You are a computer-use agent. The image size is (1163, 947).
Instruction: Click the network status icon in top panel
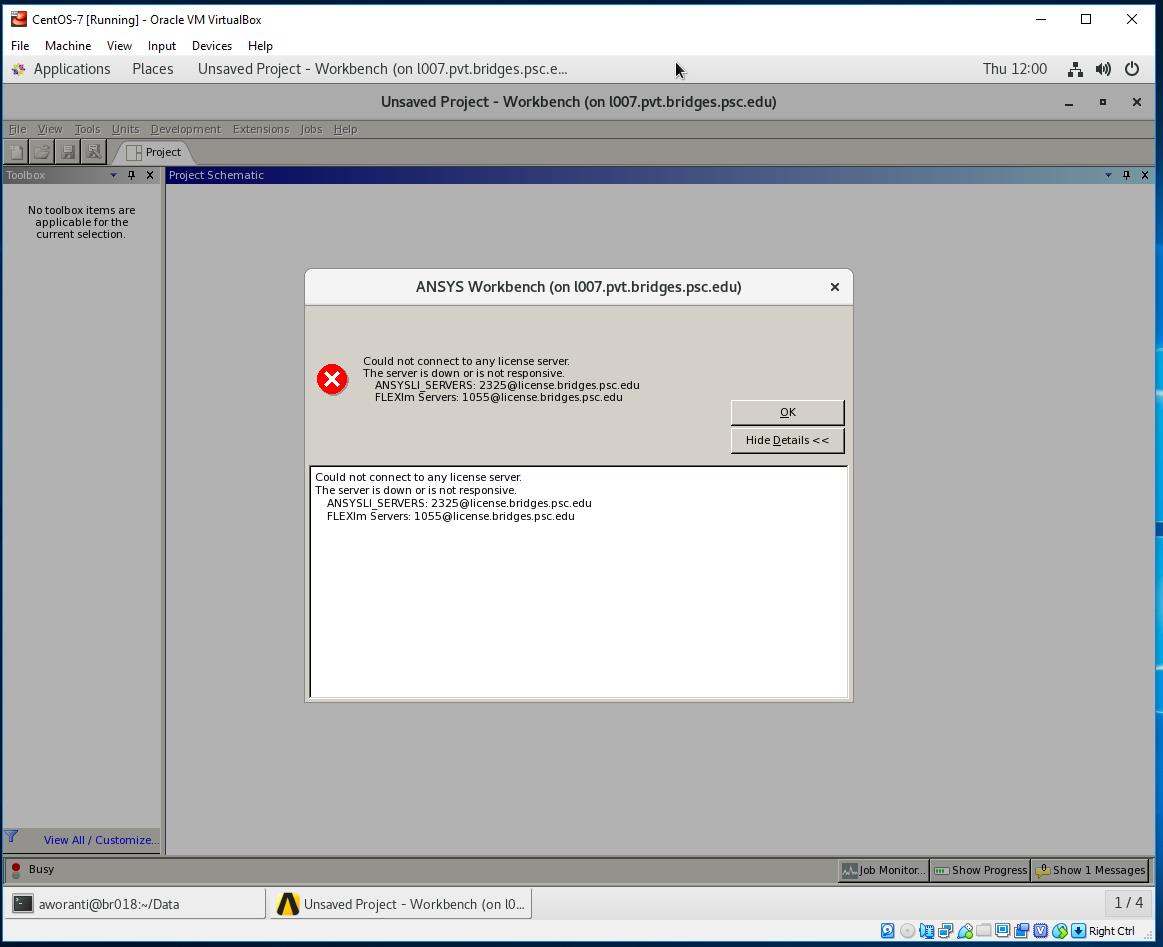tap(1075, 70)
